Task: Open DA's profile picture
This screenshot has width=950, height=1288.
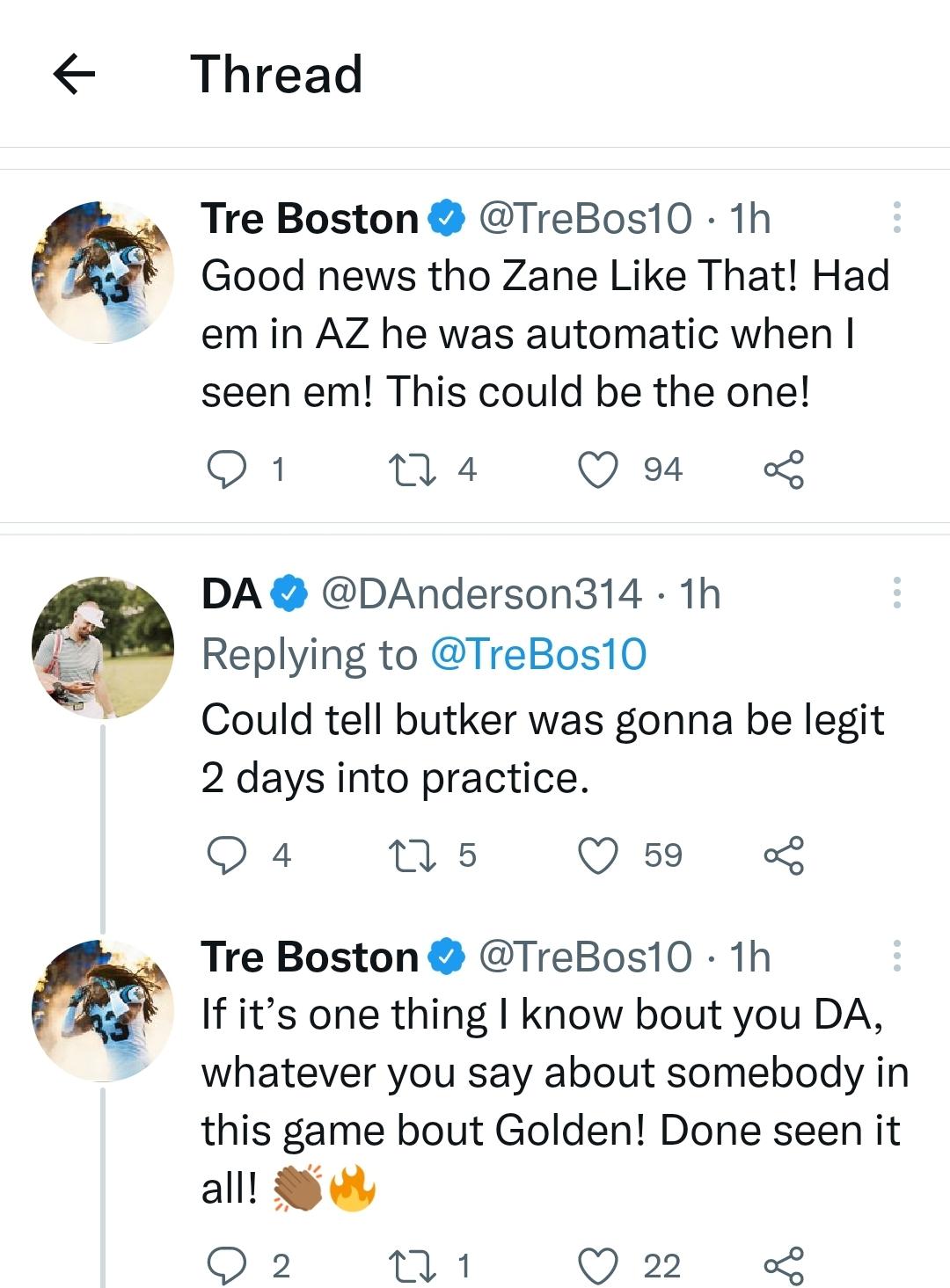Action: tap(103, 648)
